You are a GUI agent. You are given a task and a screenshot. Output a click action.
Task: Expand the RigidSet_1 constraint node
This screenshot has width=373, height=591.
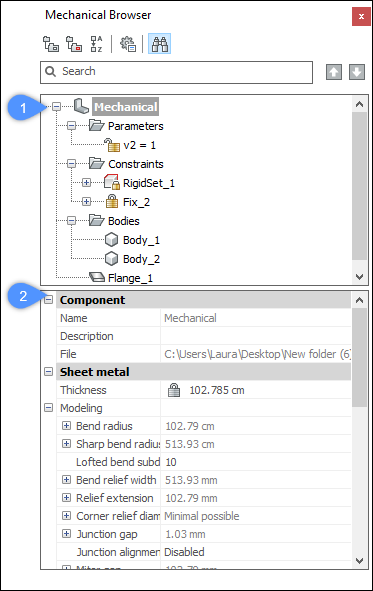click(x=86, y=183)
